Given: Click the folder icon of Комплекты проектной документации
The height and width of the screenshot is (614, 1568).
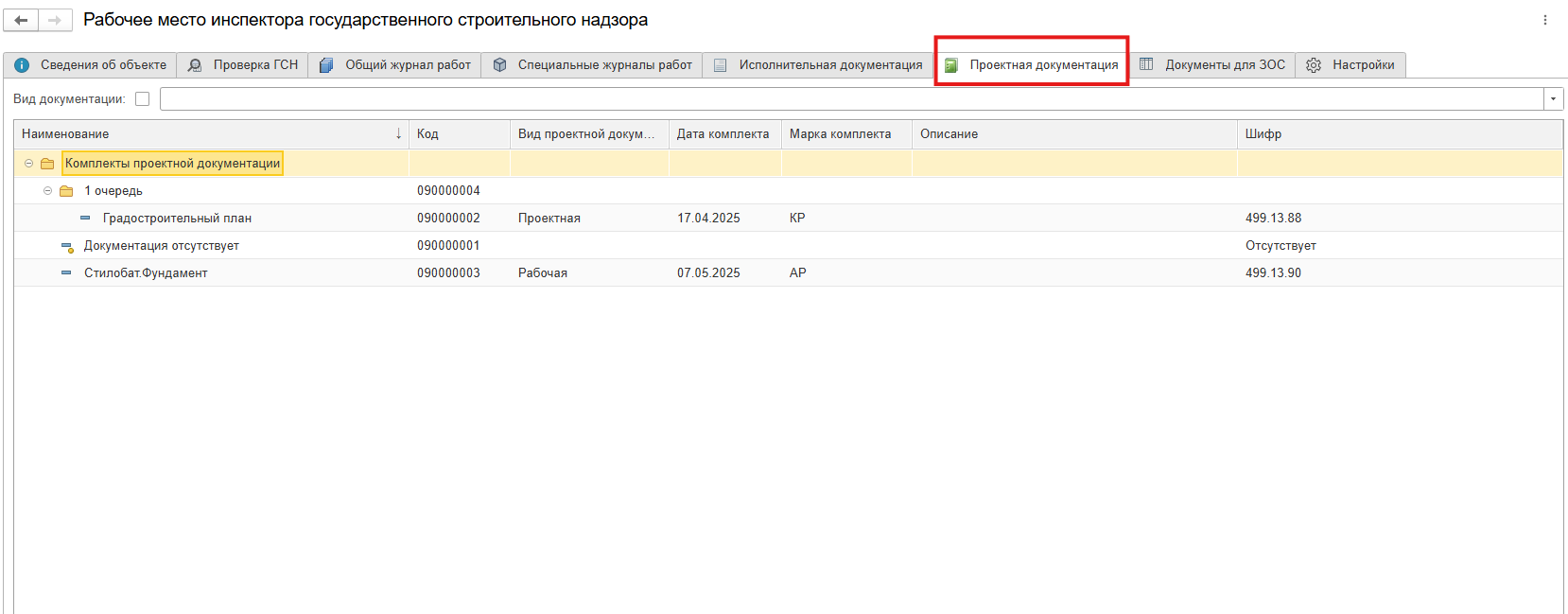Looking at the screenshot, I should pyautogui.click(x=47, y=164).
